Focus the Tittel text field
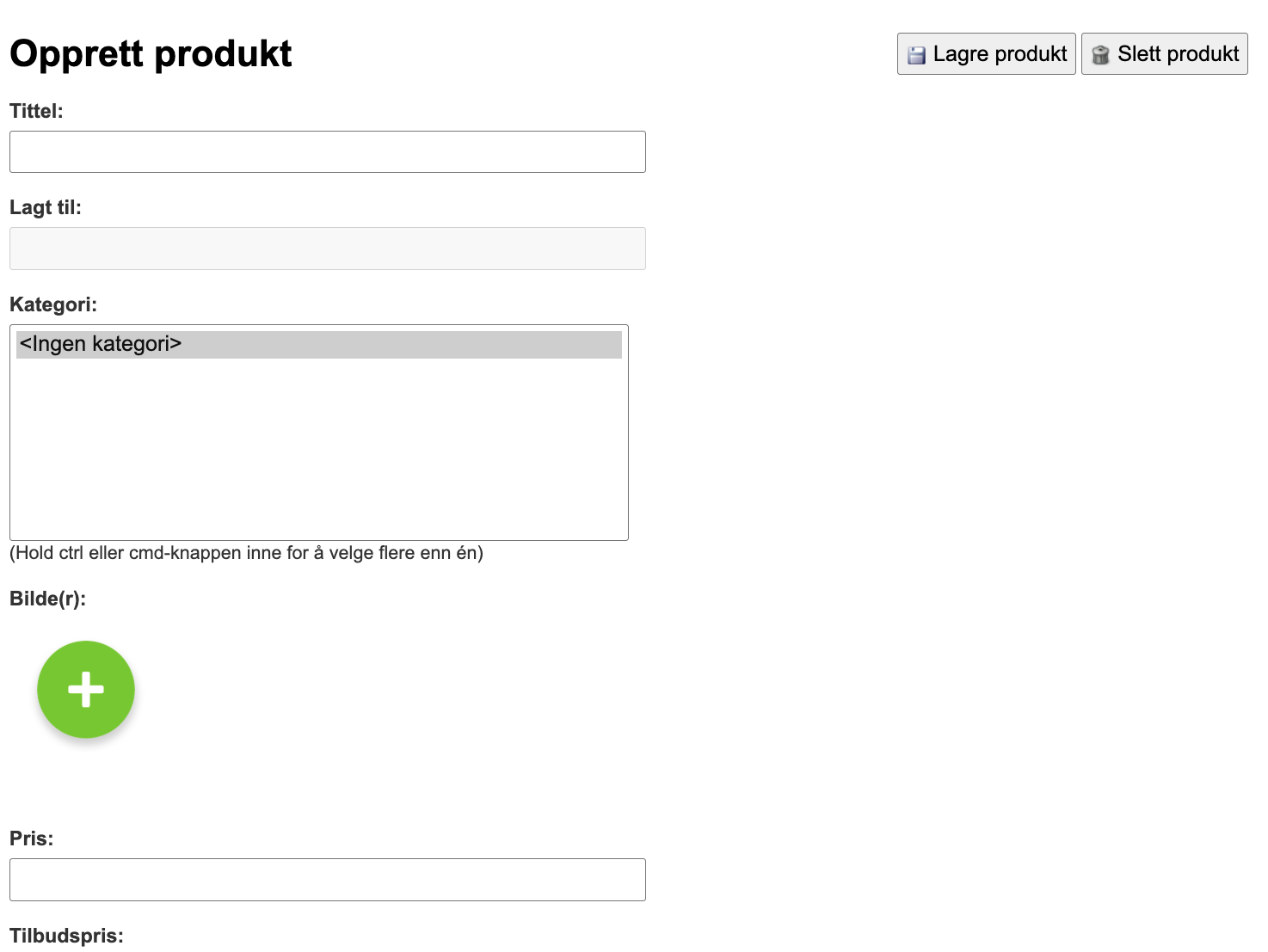Screen dimensions: 1268x952 [x=327, y=152]
